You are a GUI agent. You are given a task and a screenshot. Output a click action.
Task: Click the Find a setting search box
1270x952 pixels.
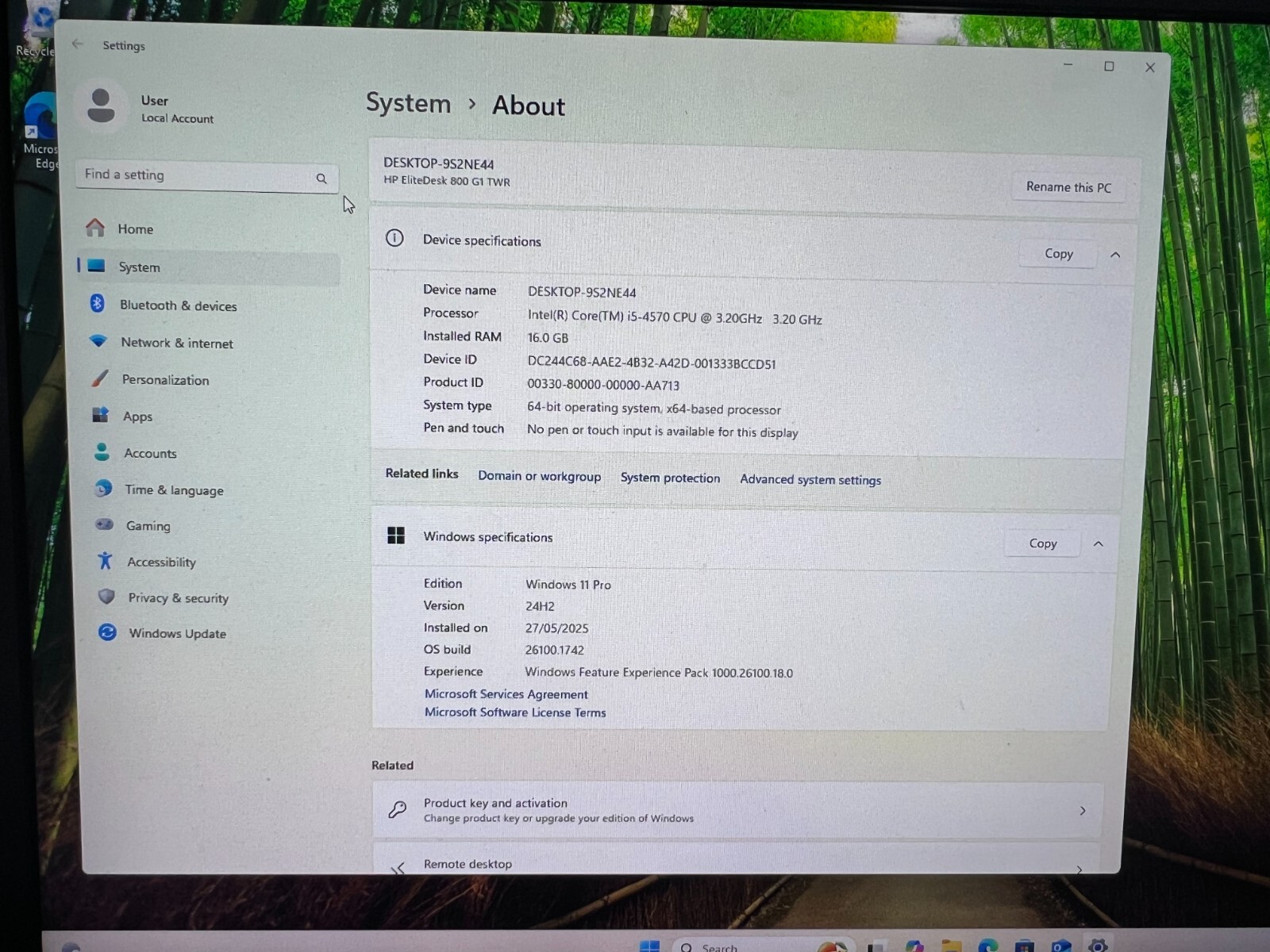(207, 176)
